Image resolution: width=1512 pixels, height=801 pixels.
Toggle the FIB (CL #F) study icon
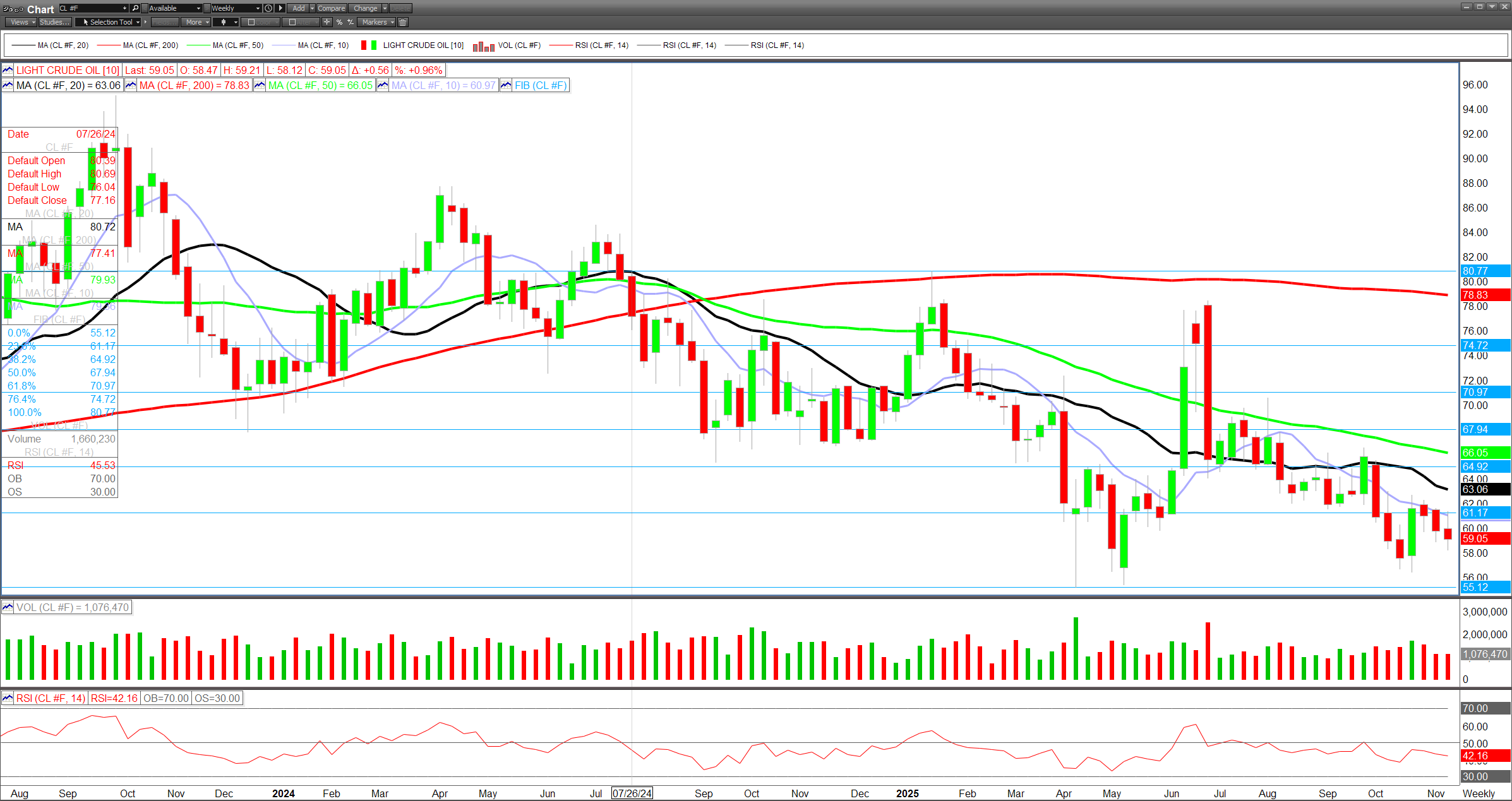click(x=506, y=85)
